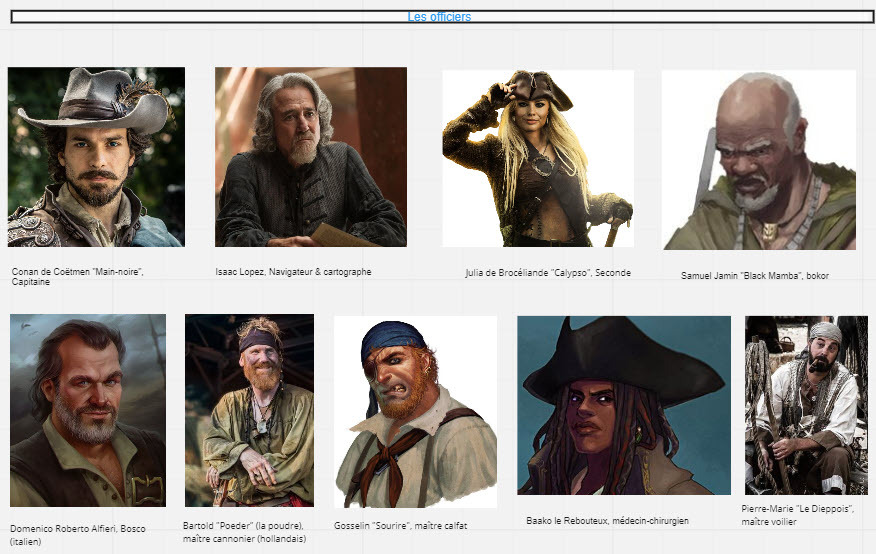This screenshot has height=554, width=876.
Task: Select Isaac Lopez navigator portrait
Action: [311, 157]
